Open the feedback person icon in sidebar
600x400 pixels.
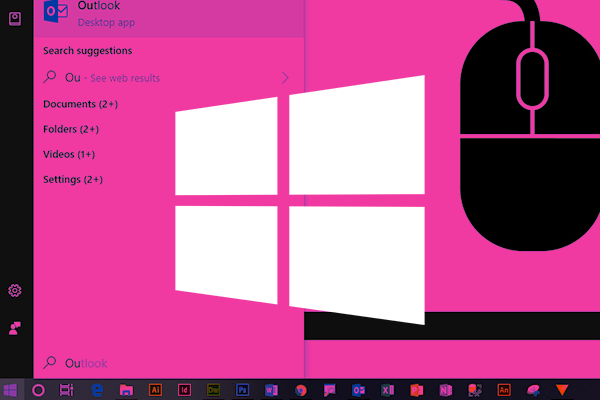(x=15, y=328)
